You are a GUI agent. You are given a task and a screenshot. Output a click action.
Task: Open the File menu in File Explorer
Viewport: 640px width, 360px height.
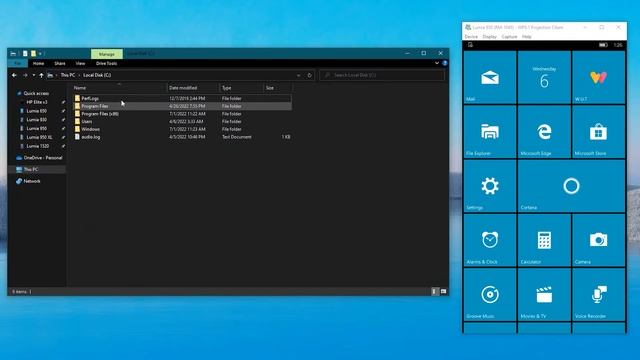(x=18, y=63)
